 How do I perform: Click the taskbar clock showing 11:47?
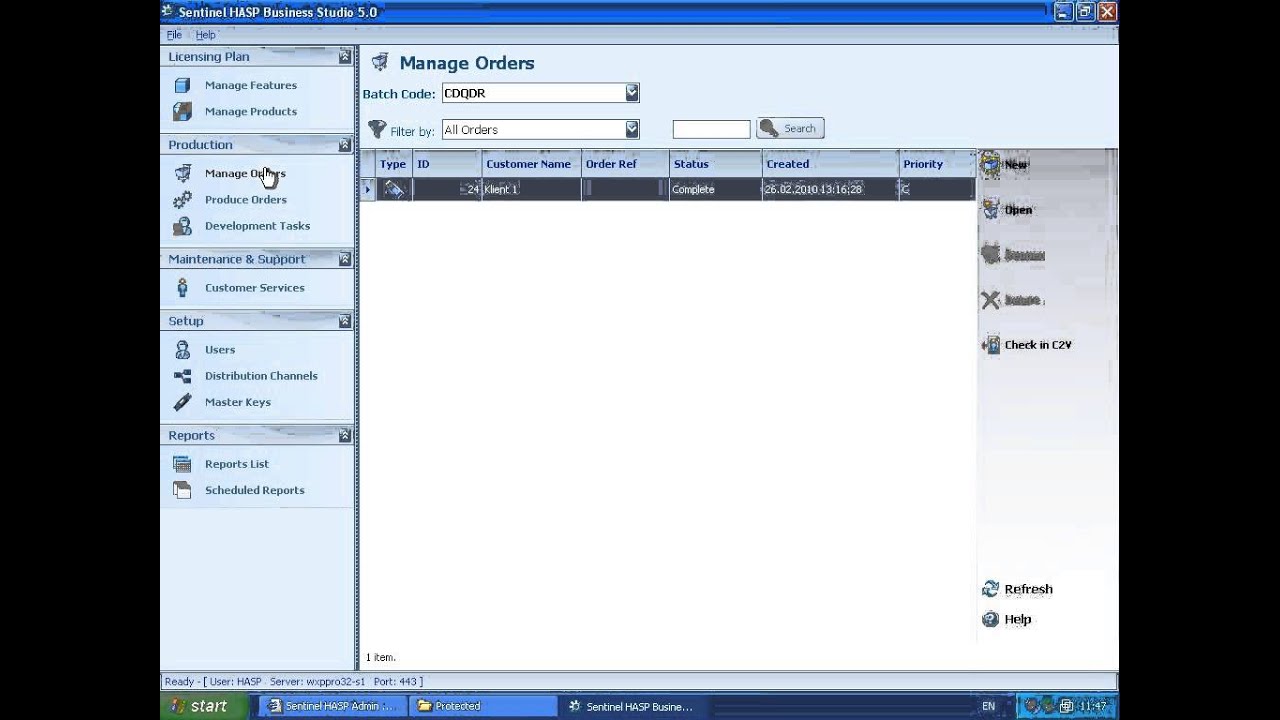[1093, 706]
